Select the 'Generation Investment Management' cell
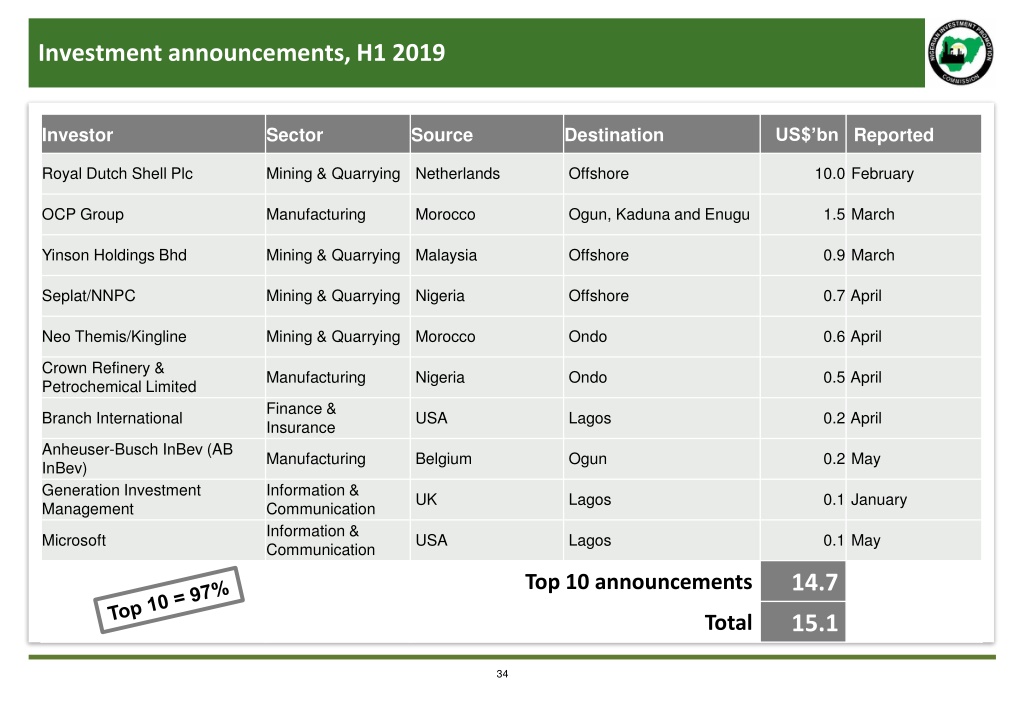 (153, 499)
